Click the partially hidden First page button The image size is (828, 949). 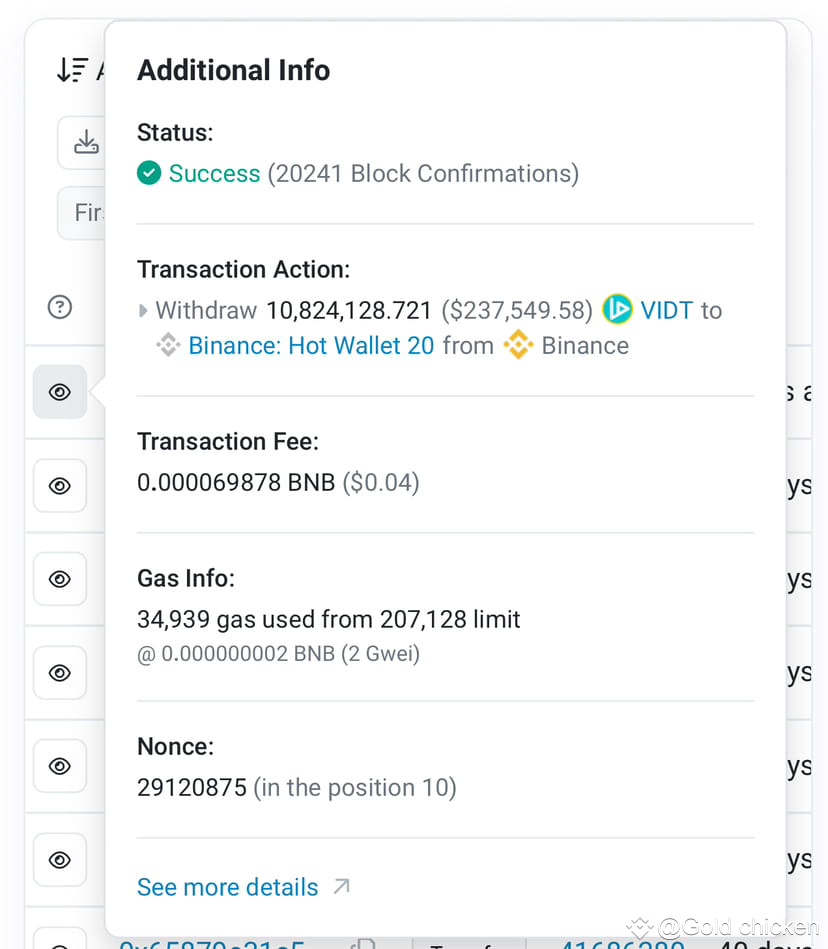coord(82,213)
